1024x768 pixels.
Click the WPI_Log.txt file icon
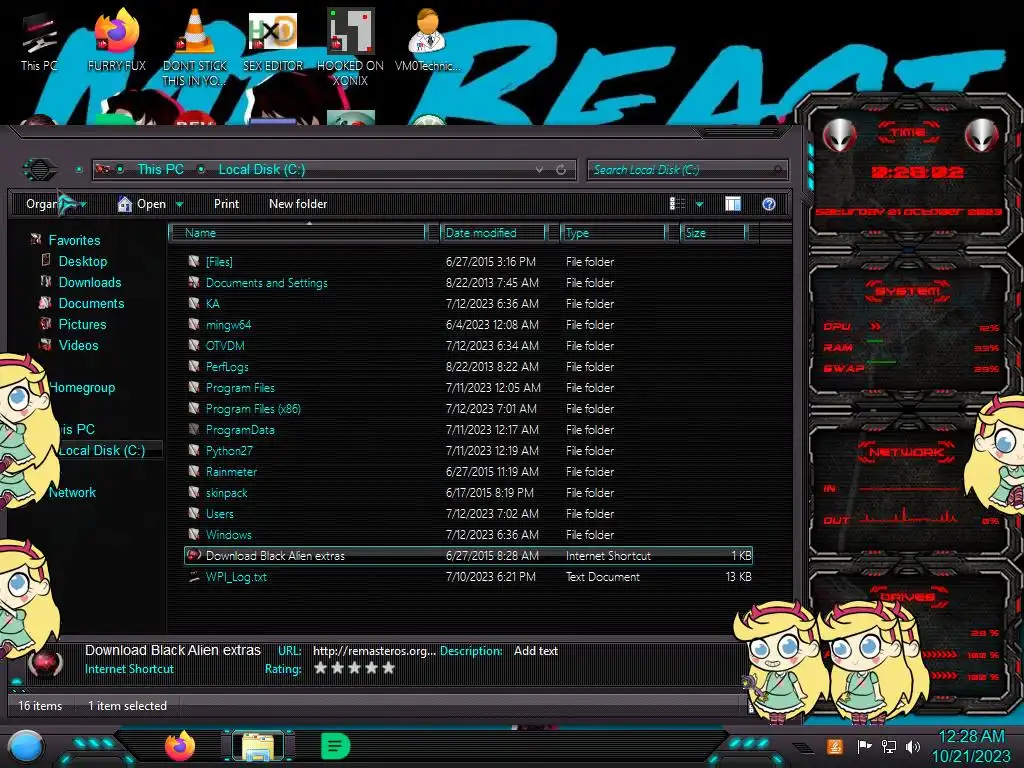[x=194, y=577]
